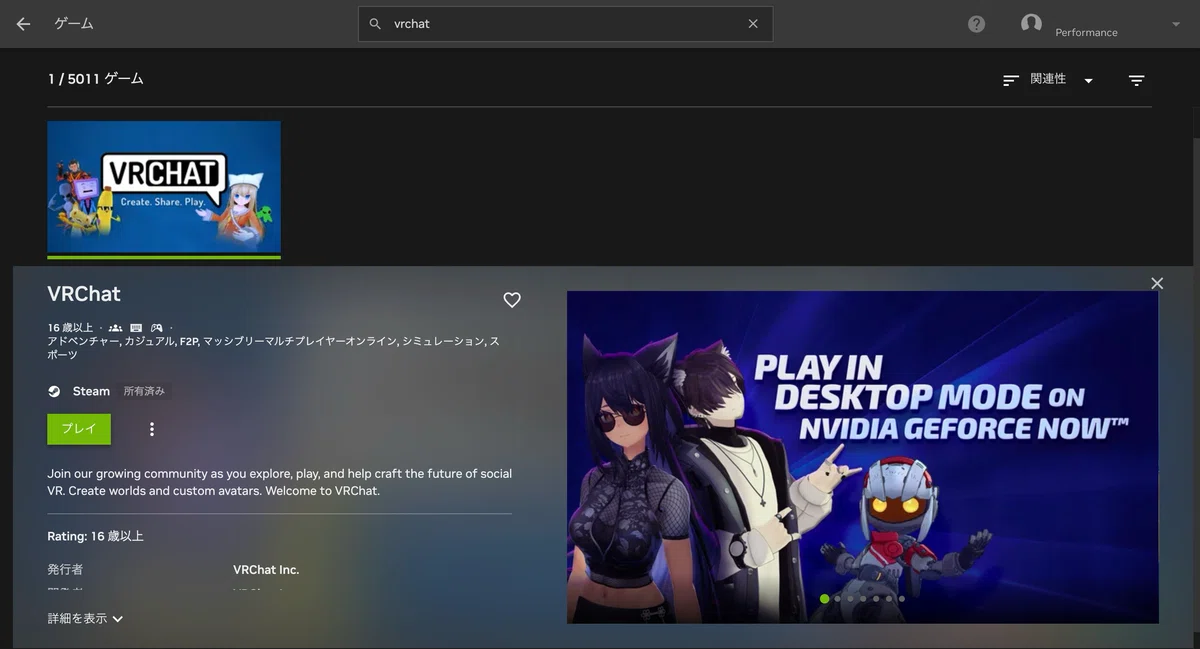Viewport: 1200px width, 649px height.
Task: Open the 関連性 sort dropdown
Action: (x=1048, y=80)
